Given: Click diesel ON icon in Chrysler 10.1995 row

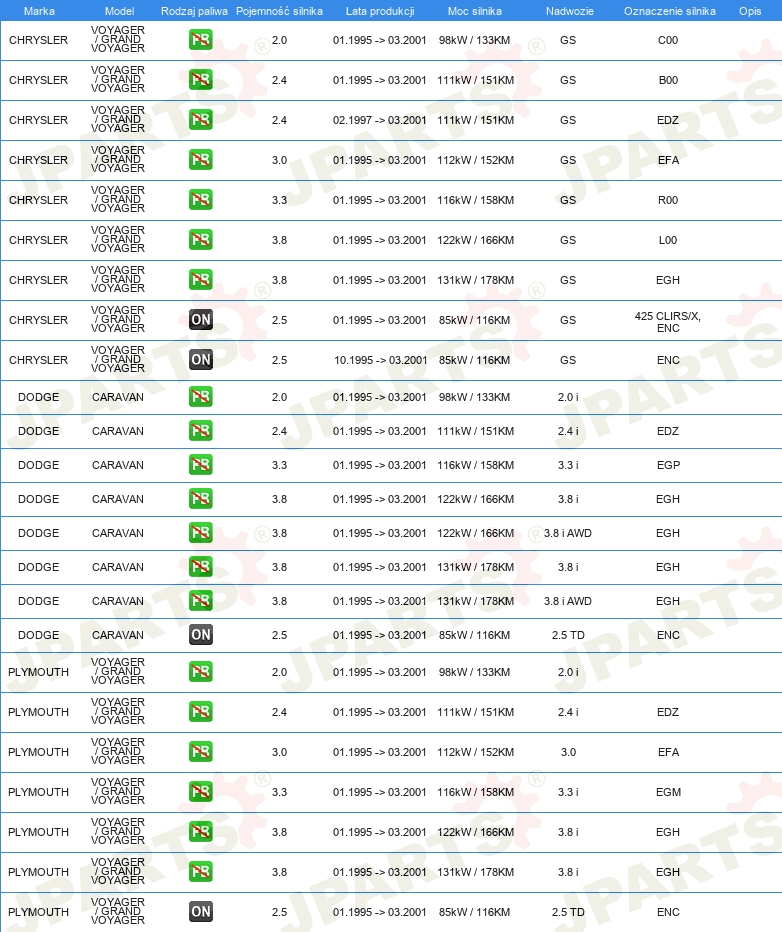Looking at the screenshot, I should 201,360.
